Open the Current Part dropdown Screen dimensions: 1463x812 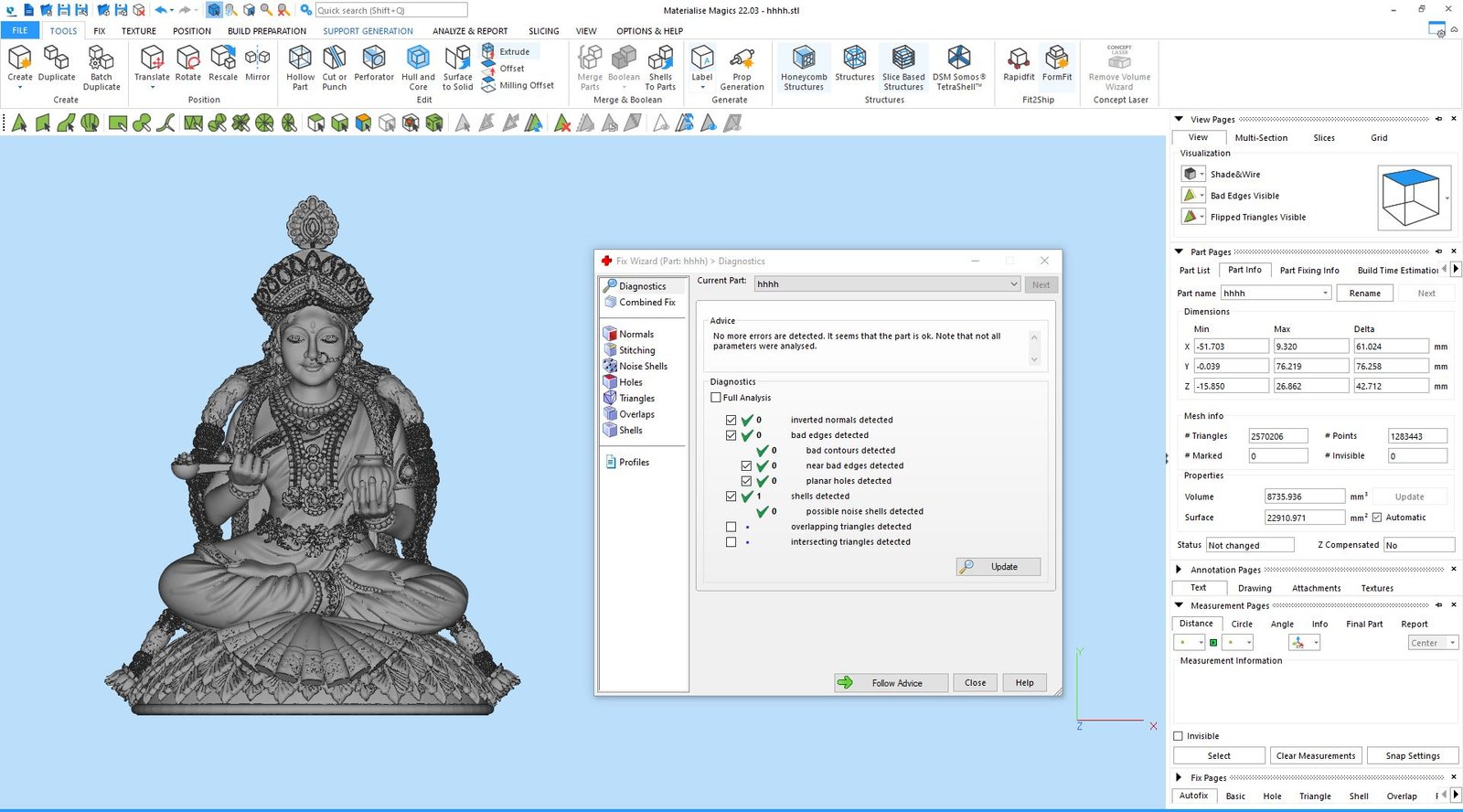click(x=1013, y=284)
